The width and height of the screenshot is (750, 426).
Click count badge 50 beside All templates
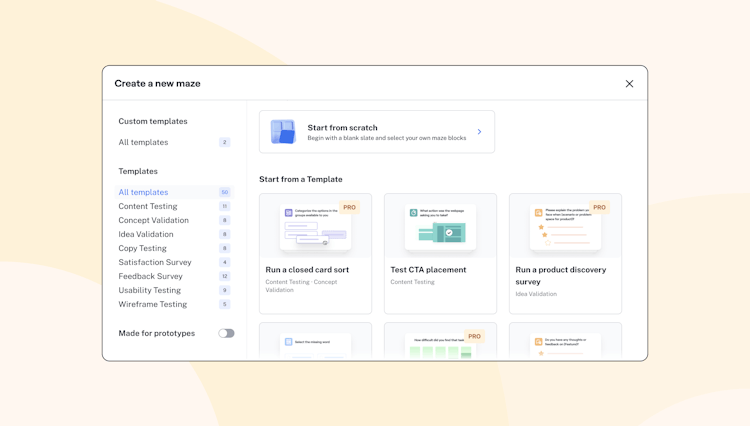coord(224,192)
